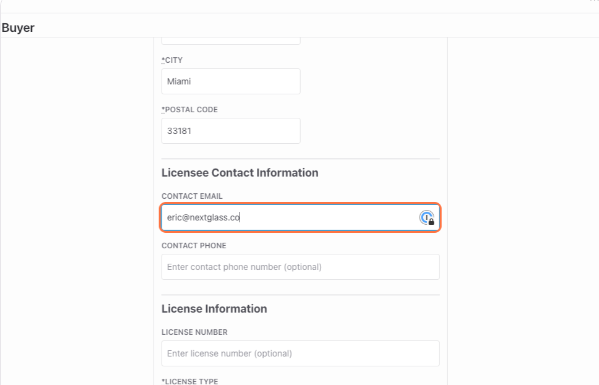Click the Licensee Contact Information heading
This screenshot has height=385, width=599.
tap(240, 173)
